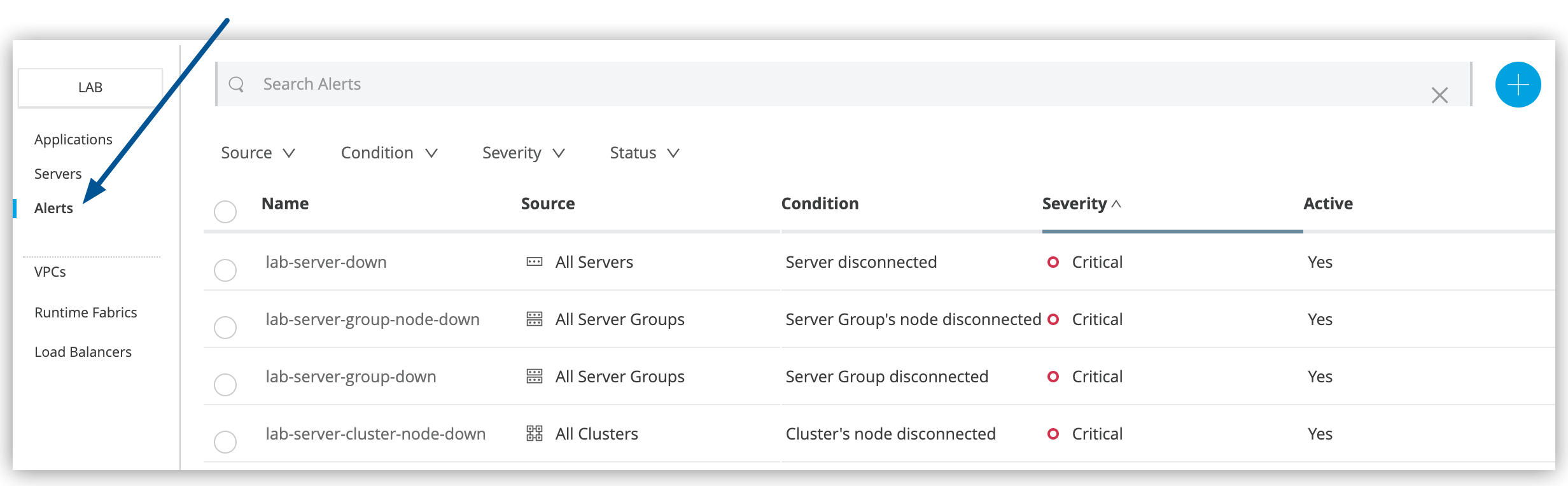Expand the Source filter dropdown
Viewport: 1568px width, 486px height.
(x=258, y=153)
